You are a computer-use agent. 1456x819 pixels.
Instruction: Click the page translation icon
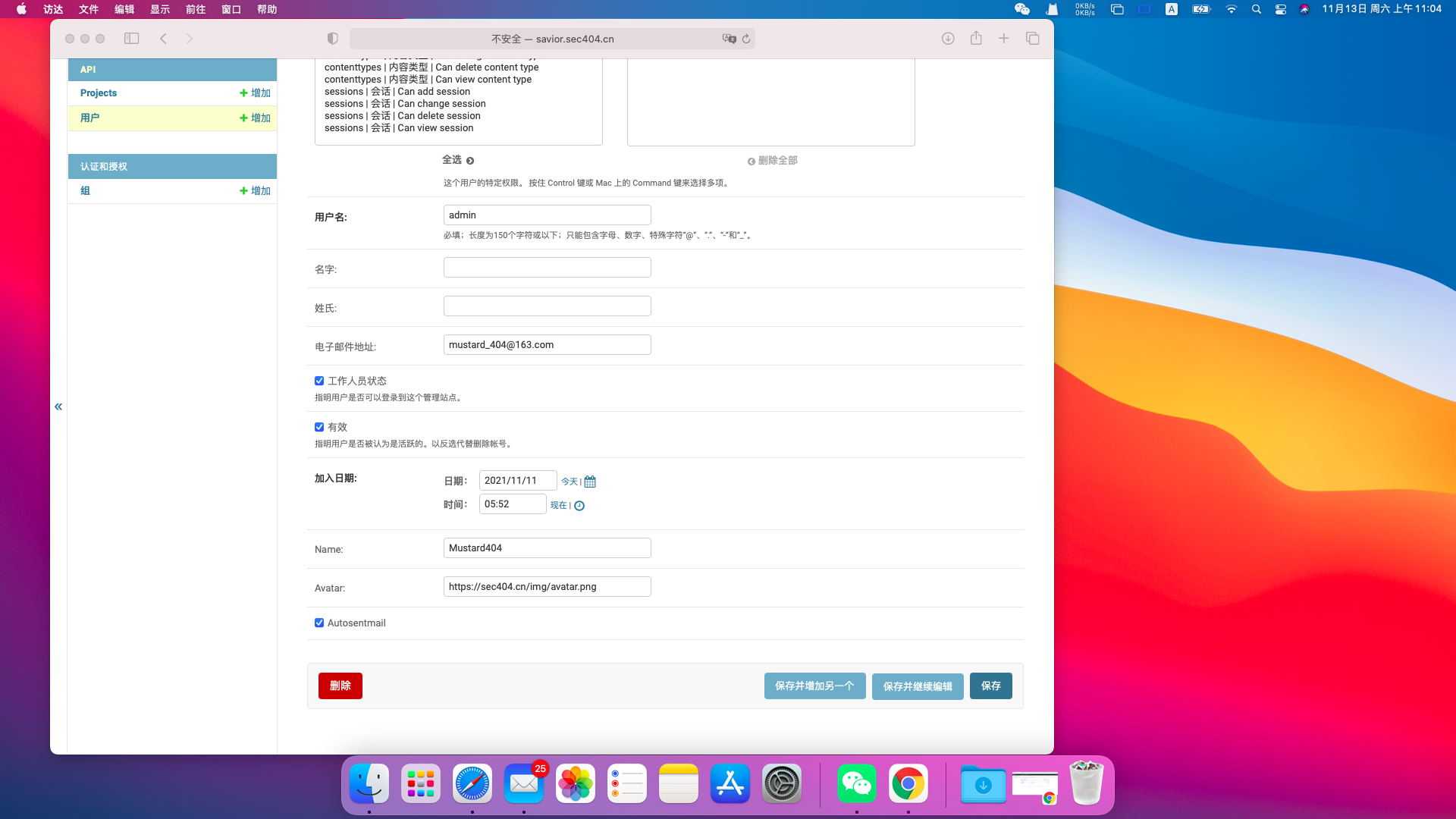(729, 39)
